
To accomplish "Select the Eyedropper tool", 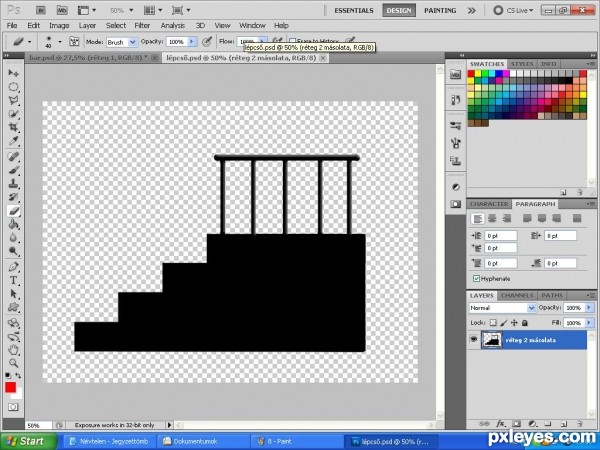I will click(x=13, y=141).
